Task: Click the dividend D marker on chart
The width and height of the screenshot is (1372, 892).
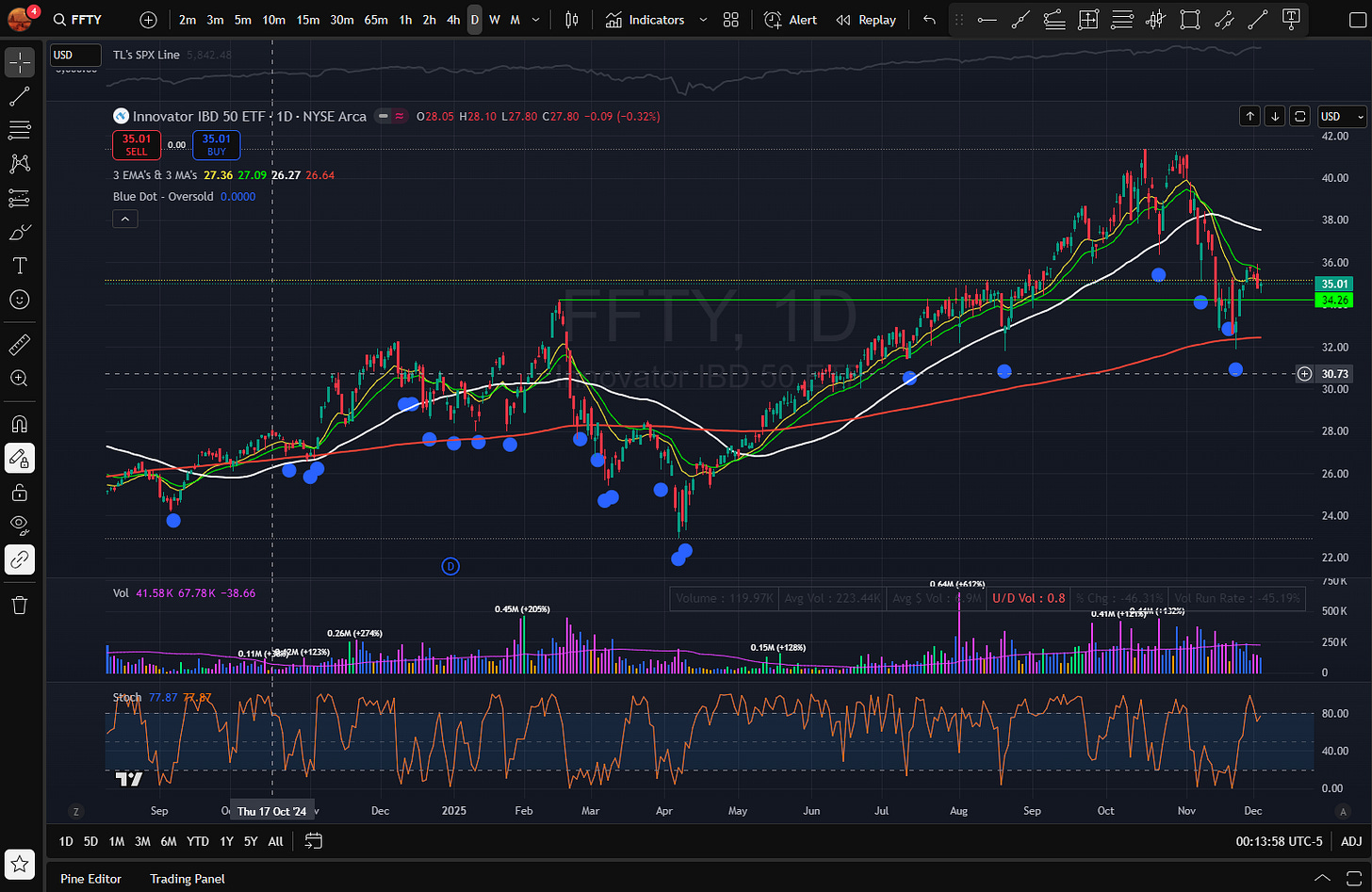Action: (450, 566)
